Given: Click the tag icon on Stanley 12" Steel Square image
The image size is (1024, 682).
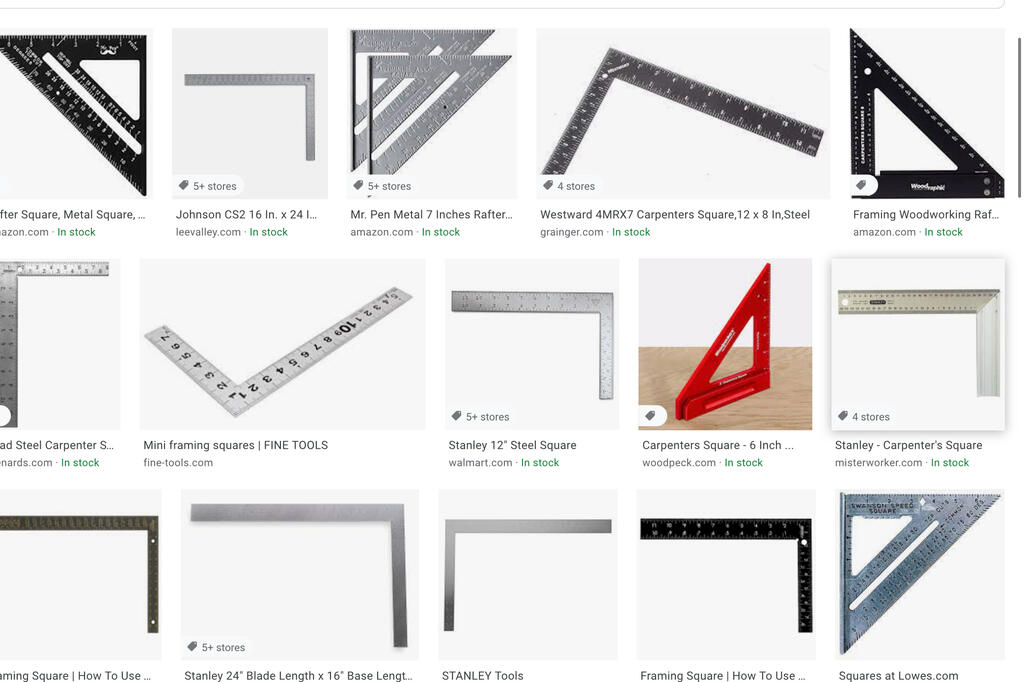Looking at the screenshot, I should [457, 416].
